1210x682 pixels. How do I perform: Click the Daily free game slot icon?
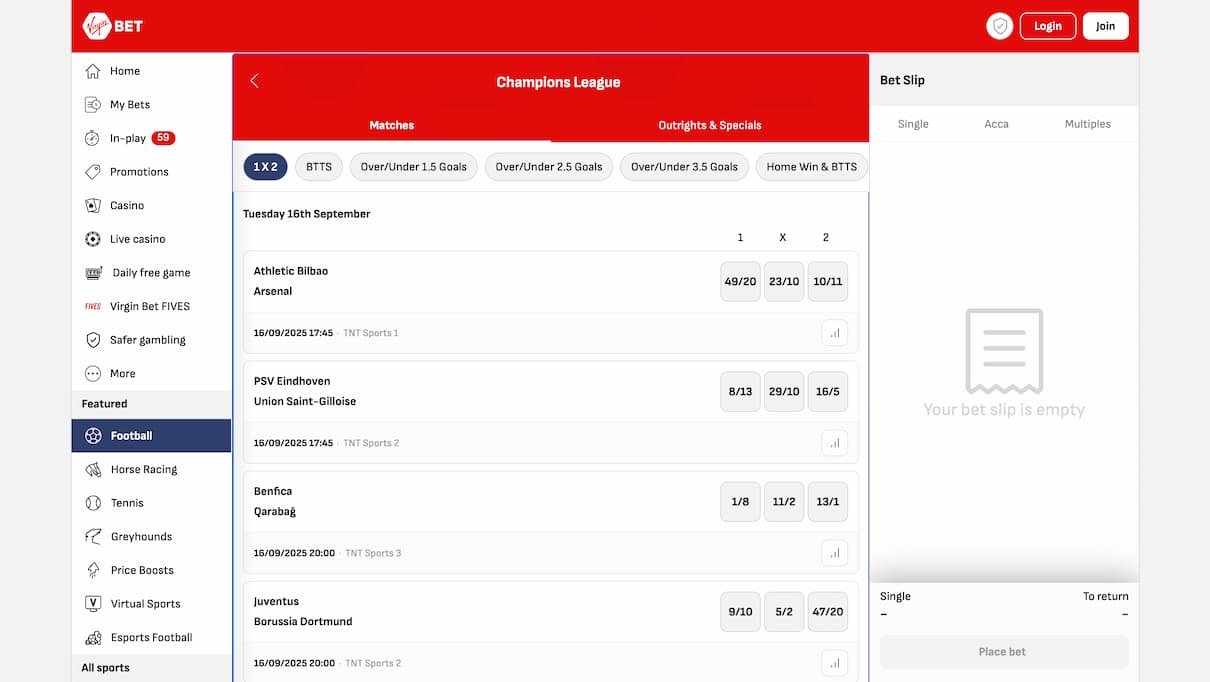click(94, 272)
